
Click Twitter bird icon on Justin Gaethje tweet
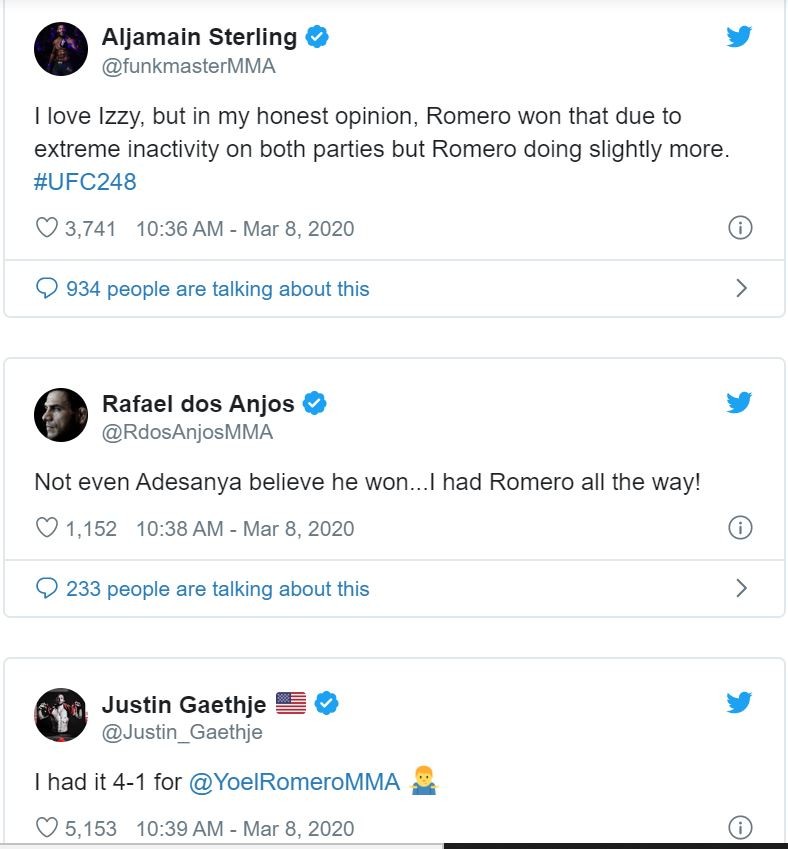[x=739, y=702]
